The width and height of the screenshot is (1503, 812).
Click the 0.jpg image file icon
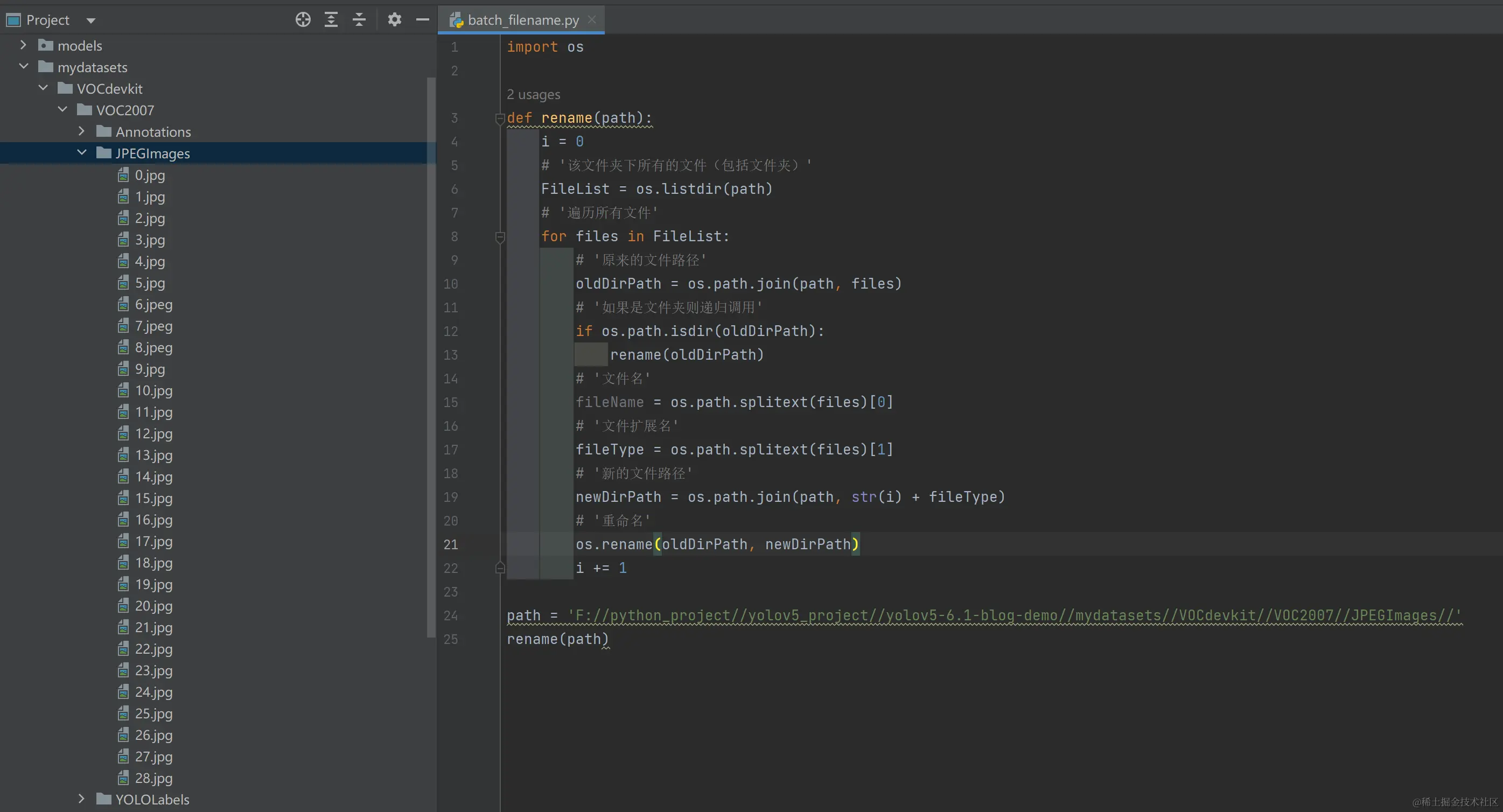(x=123, y=175)
